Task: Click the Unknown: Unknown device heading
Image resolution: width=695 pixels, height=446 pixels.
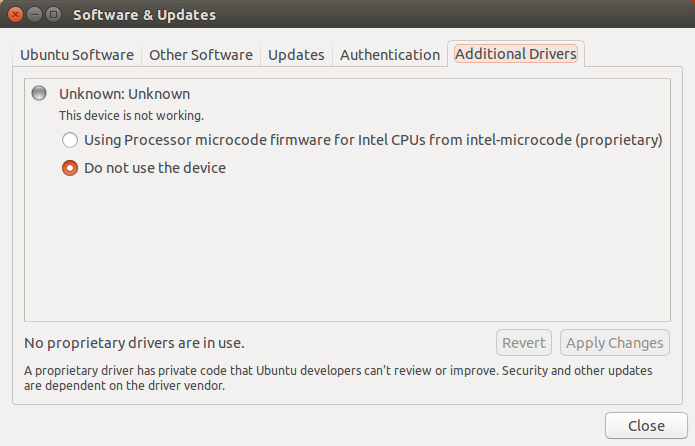Action: [125, 94]
